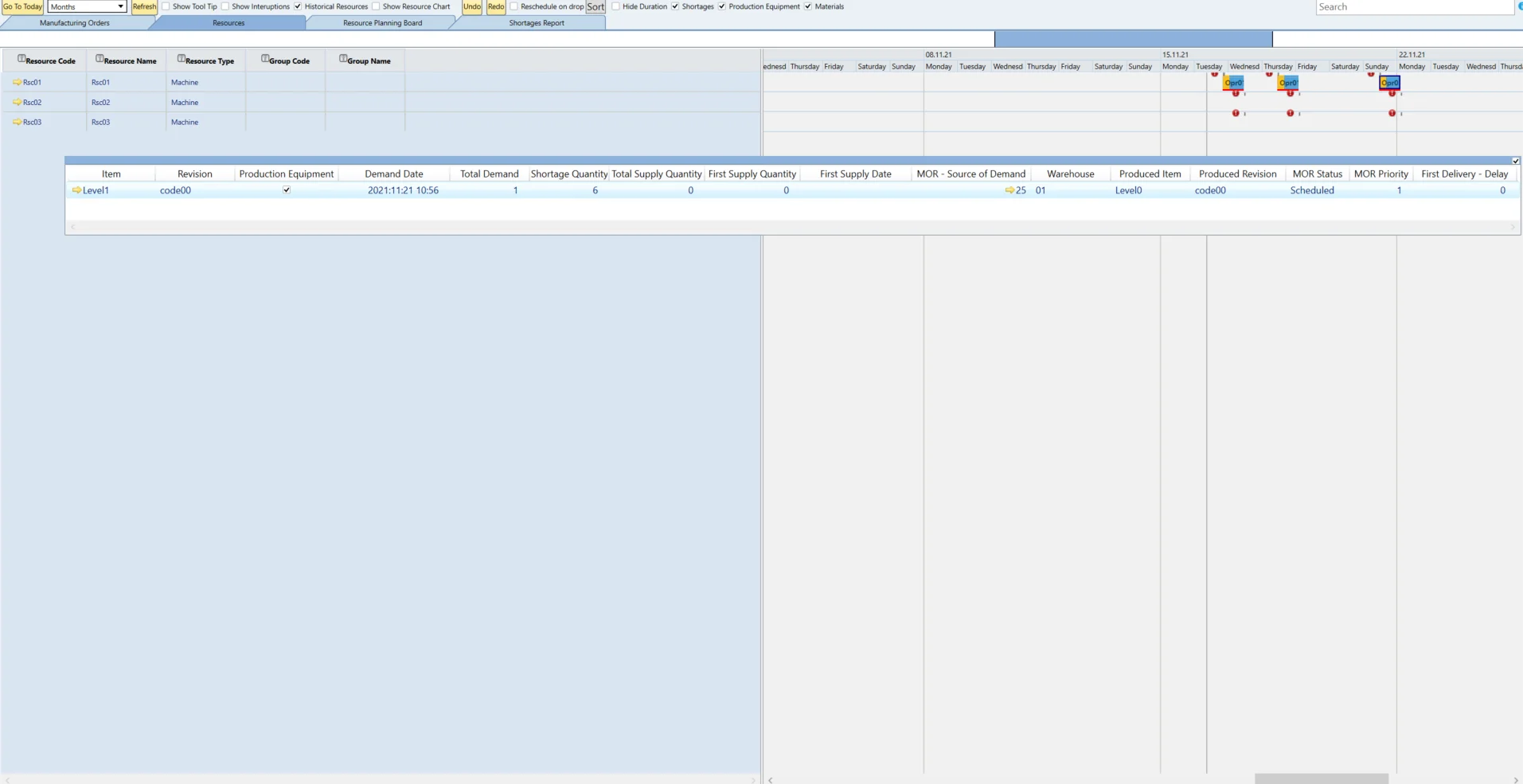Click the Group Code column filter icon
The height and width of the screenshot is (784, 1523).
click(265, 59)
